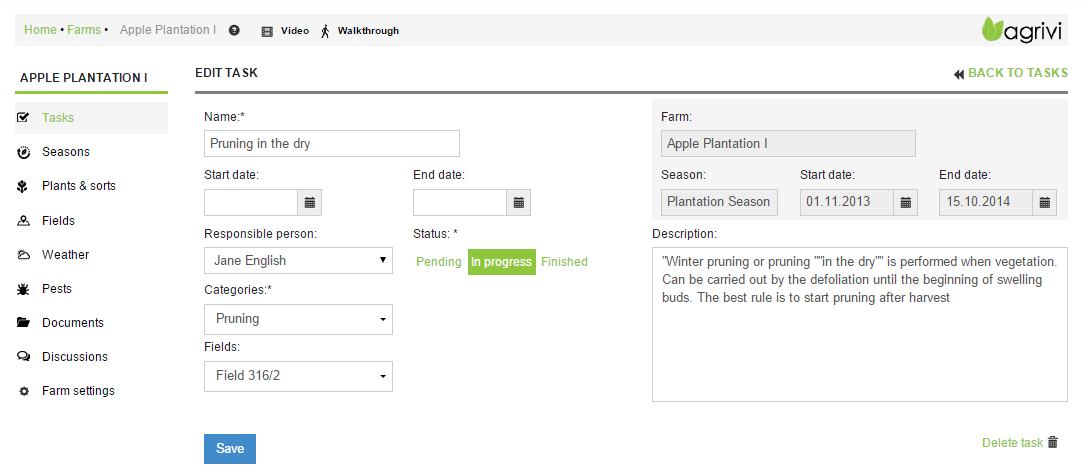The image size is (1086, 472).
Task: Set task status to Pending
Action: [438, 262]
